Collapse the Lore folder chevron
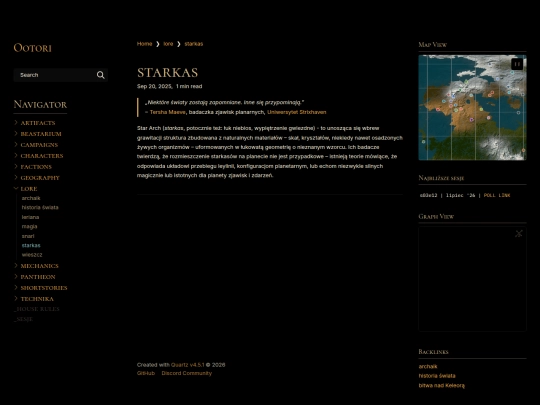This screenshot has width=540, height=405. click(16, 188)
